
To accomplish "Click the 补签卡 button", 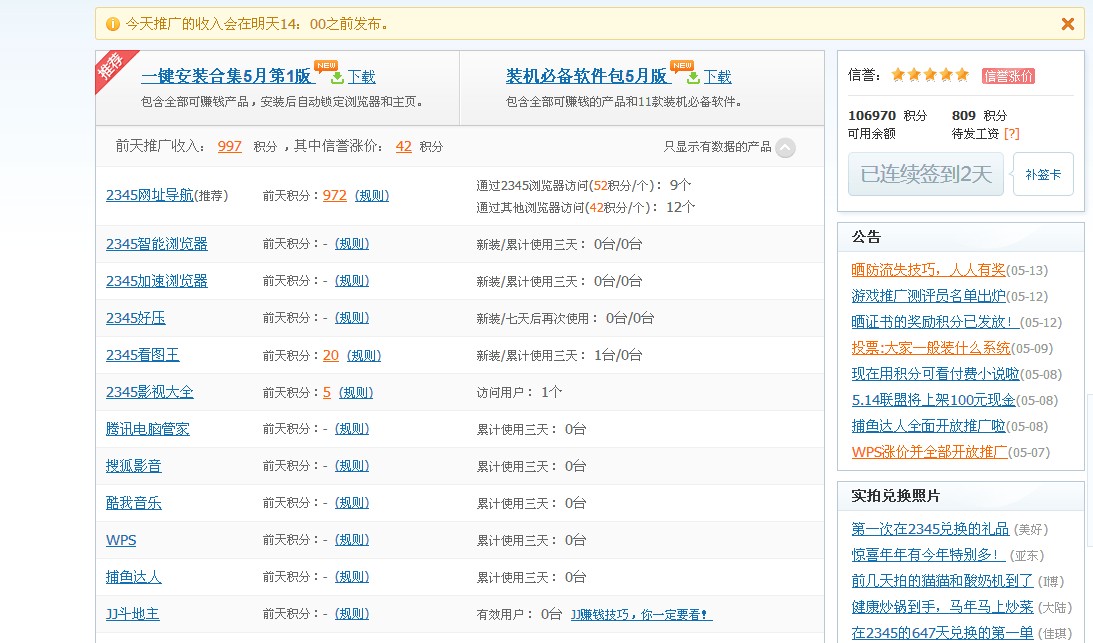I will click(x=1043, y=174).
